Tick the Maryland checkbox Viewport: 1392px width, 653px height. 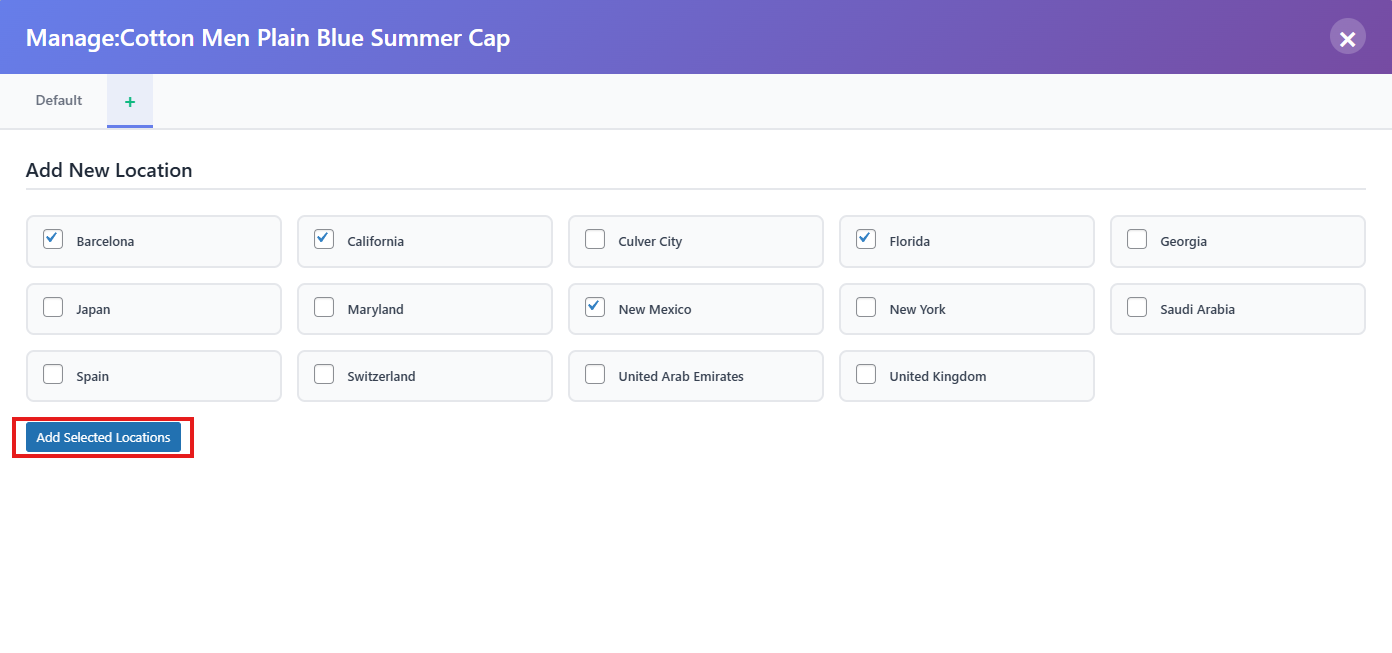324,308
